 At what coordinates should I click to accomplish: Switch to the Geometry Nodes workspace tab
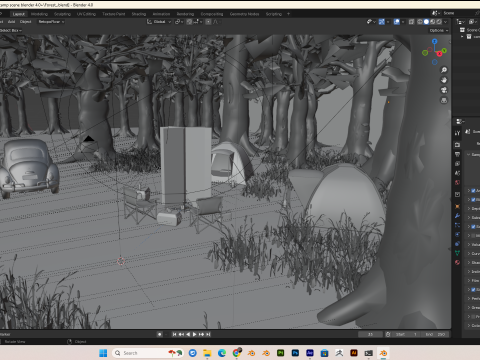(x=244, y=14)
